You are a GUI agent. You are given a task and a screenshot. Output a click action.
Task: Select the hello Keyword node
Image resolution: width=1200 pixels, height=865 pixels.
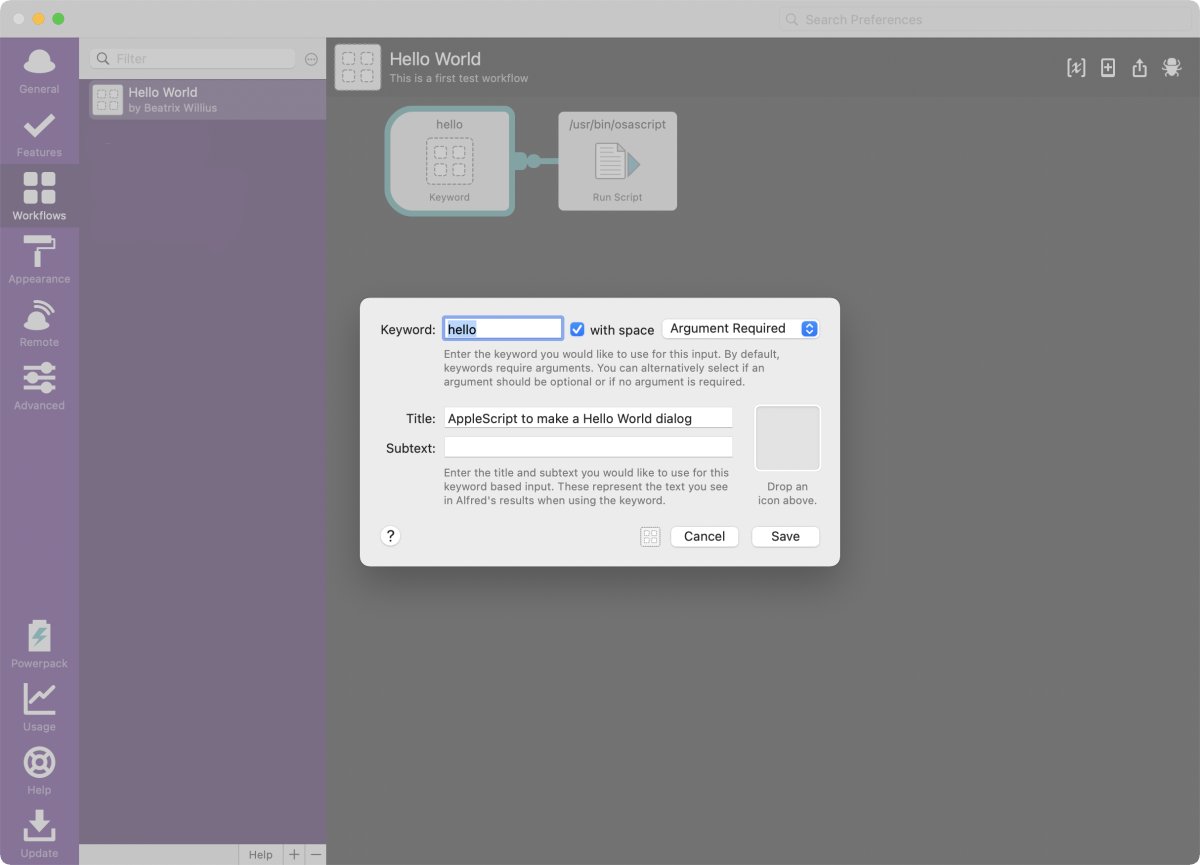pyautogui.click(x=450, y=161)
